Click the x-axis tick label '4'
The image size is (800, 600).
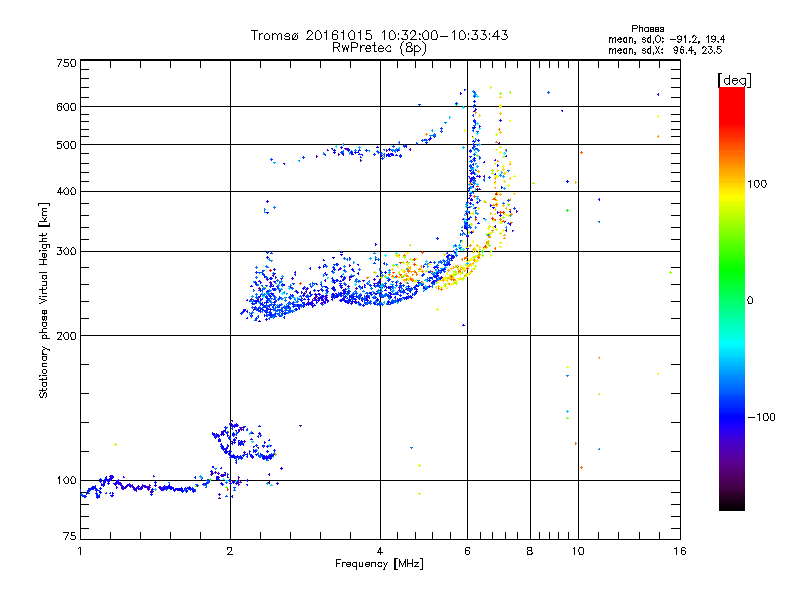(380, 551)
